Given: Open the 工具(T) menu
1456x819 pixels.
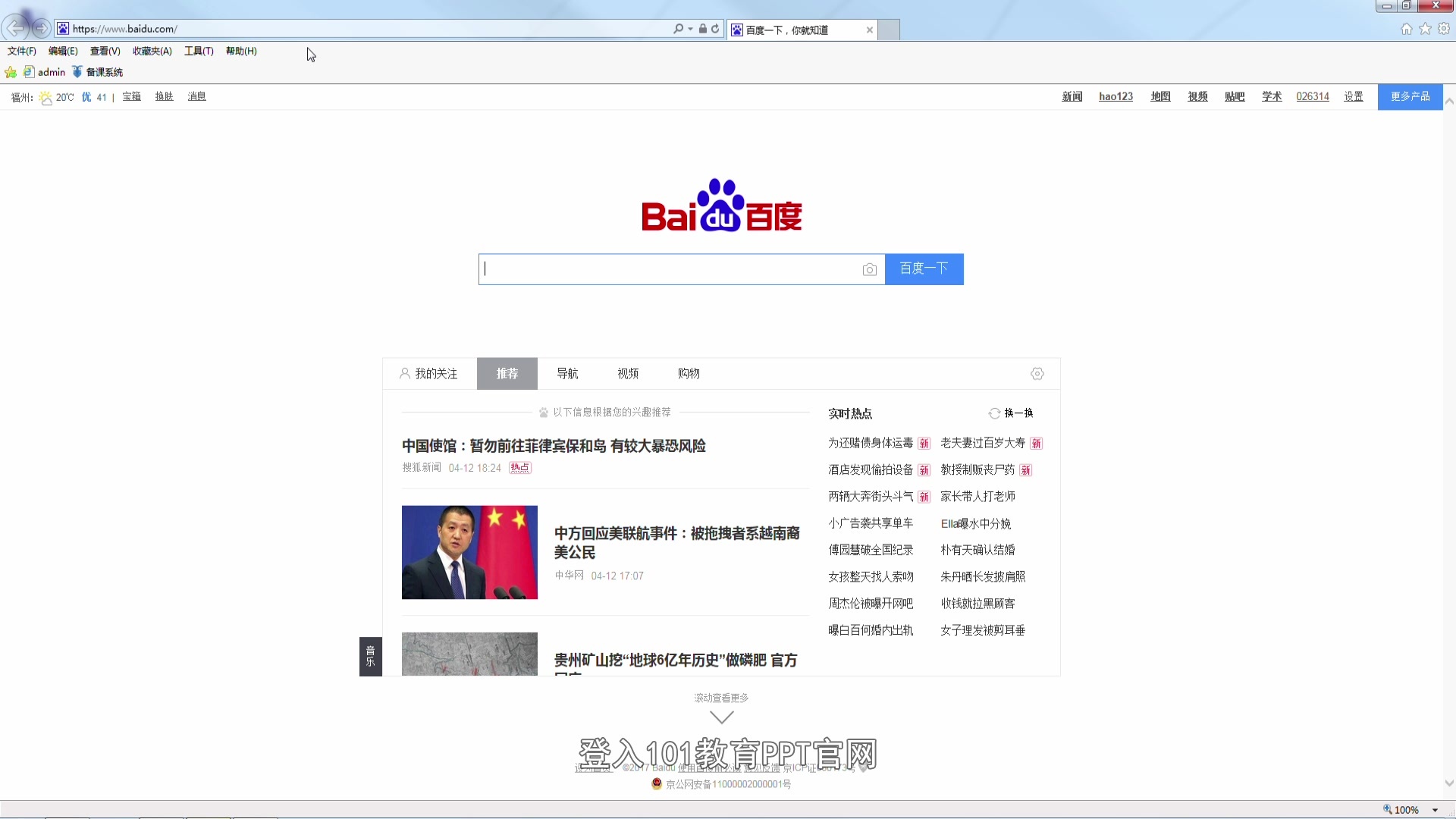Looking at the screenshot, I should [x=199, y=52].
